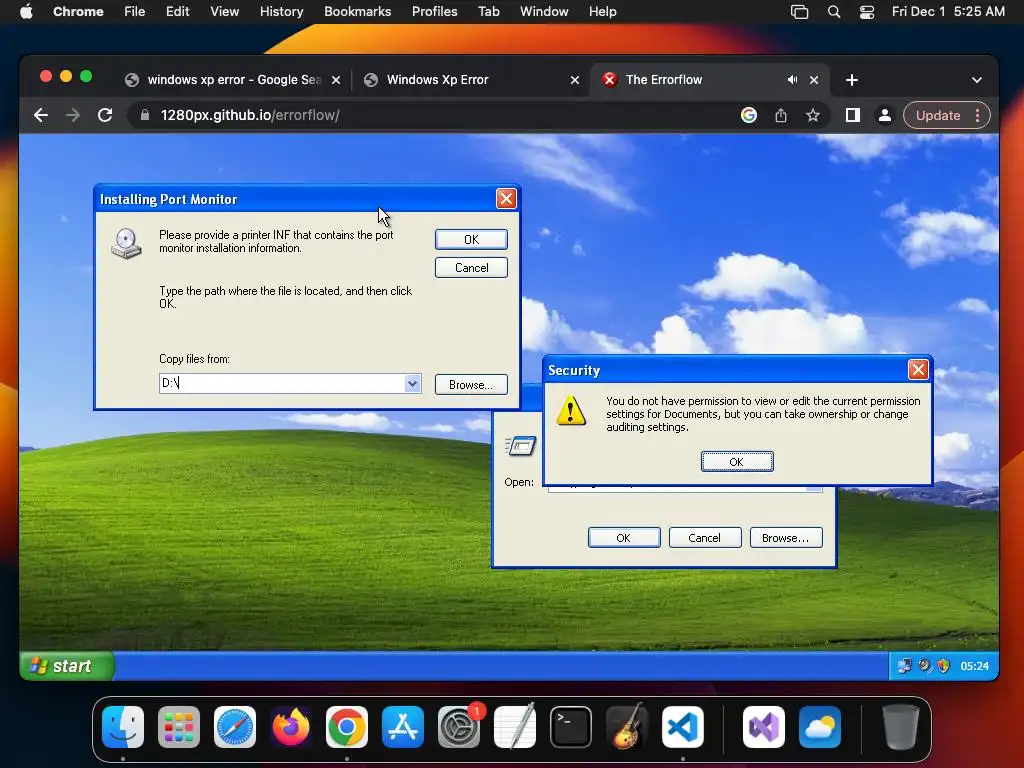Image resolution: width=1024 pixels, height=768 pixels.
Task: Click the Update button in Chrome
Action: pos(938,116)
